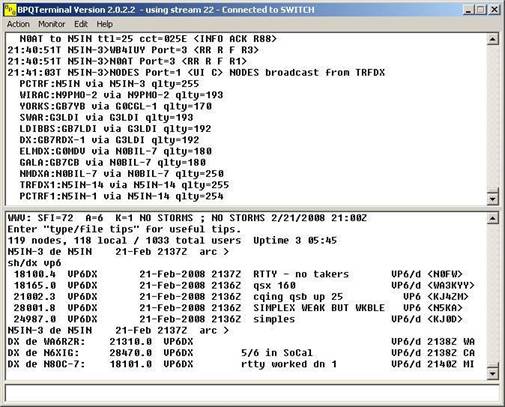Image resolution: width=505 pixels, height=407 pixels.
Task: Click the 'DX de WA6RZR: 21310.0' line
Action: pyautogui.click(x=241, y=342)
